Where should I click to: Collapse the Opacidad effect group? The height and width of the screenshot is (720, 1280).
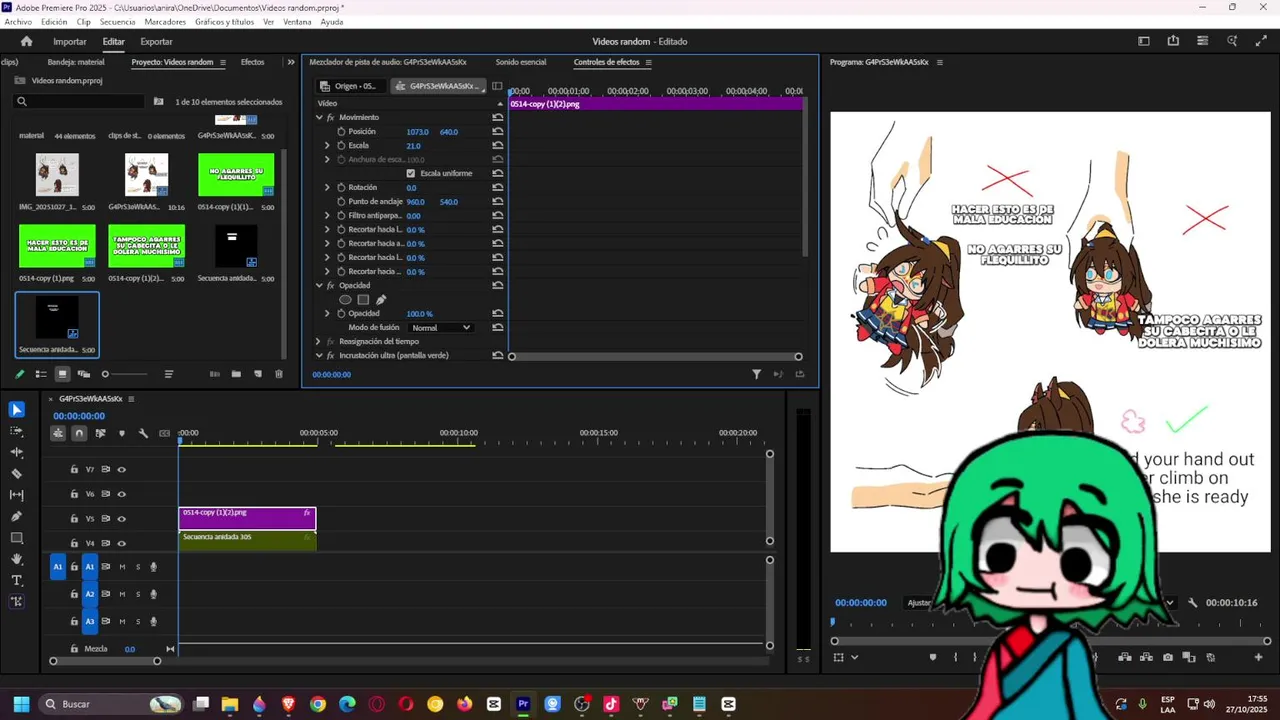click(x=319, y=285)
